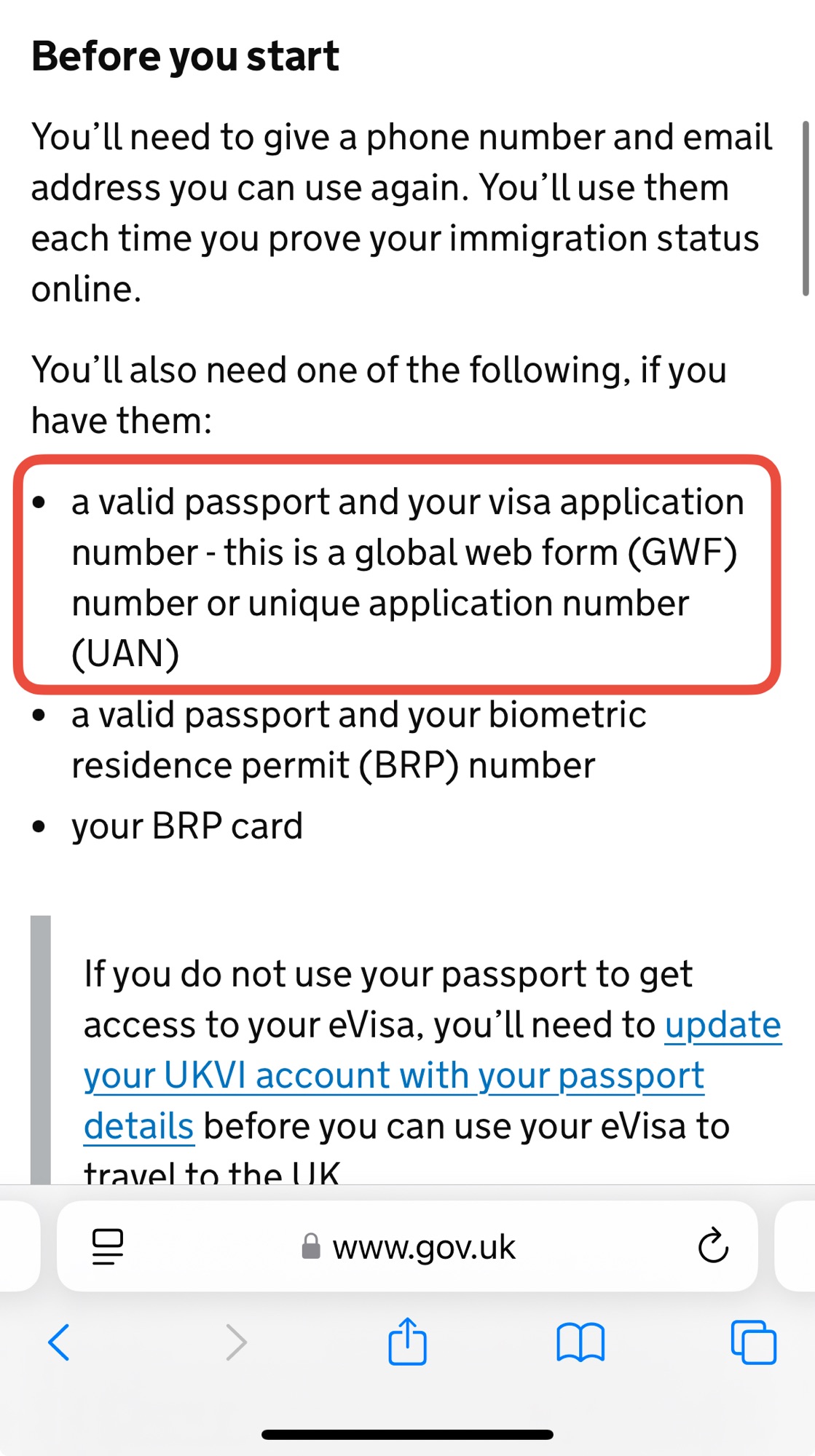The image size is (815, 1456).
Task: Tap the padlock icon beside the URL
Action: tap(311, 1246)
